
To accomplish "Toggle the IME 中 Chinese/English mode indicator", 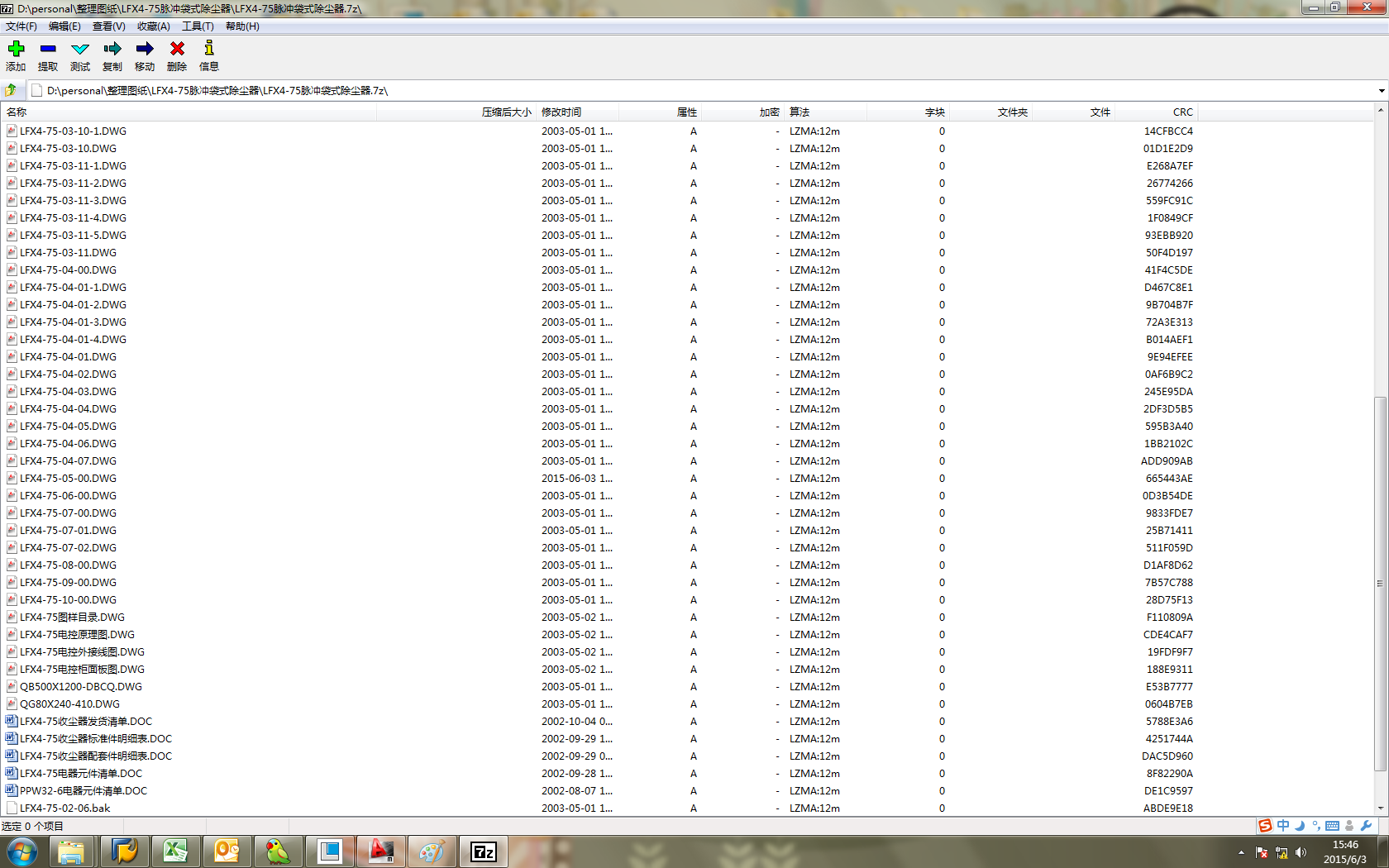I will pos(1283,826).
